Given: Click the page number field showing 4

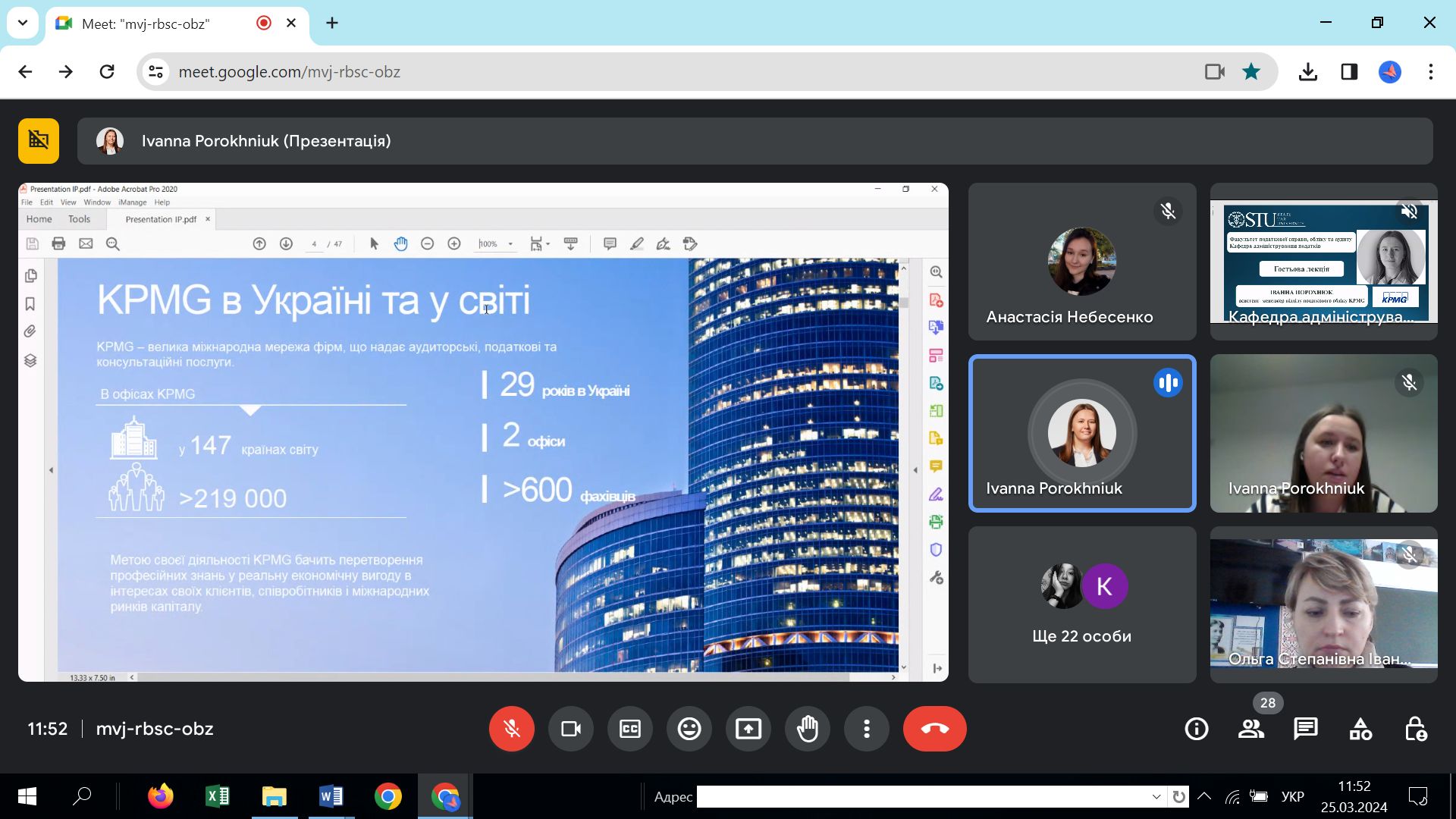Looking at the screenshot, I should pos(314,244).
